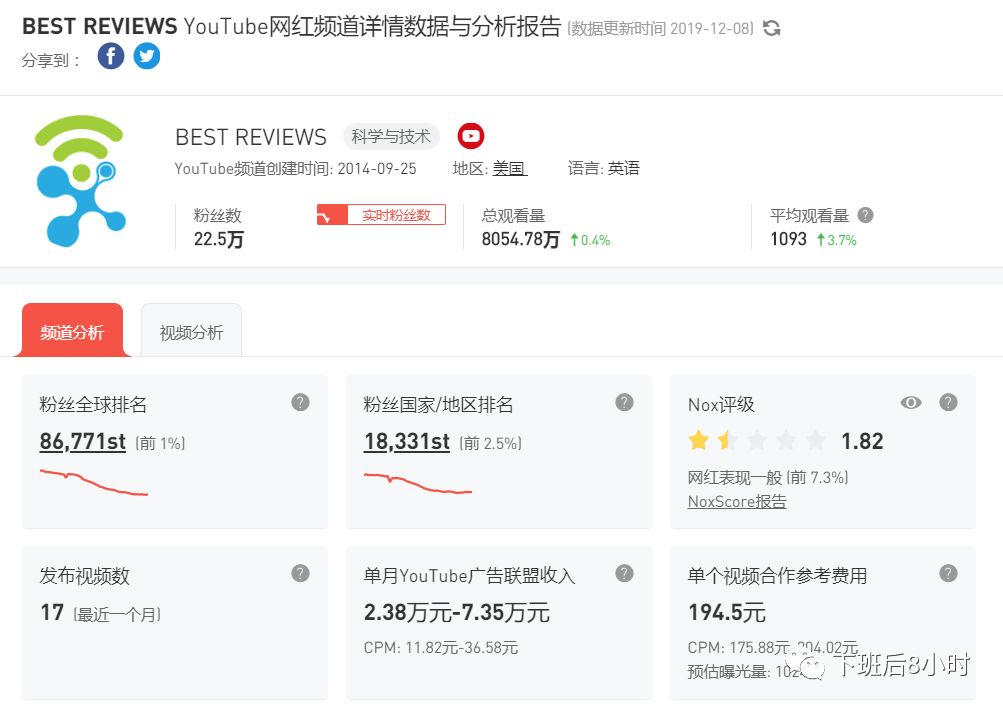Image resolution: width=1003 pixels, height=709 pixels.
Task: Open help tip for 单个视频合作参考费用
Action: click(x=947, y=573)
